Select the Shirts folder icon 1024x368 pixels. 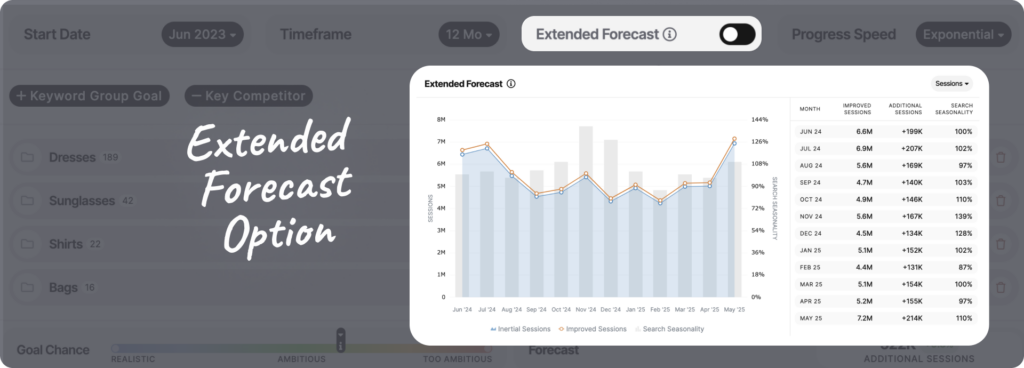point(27,244)
